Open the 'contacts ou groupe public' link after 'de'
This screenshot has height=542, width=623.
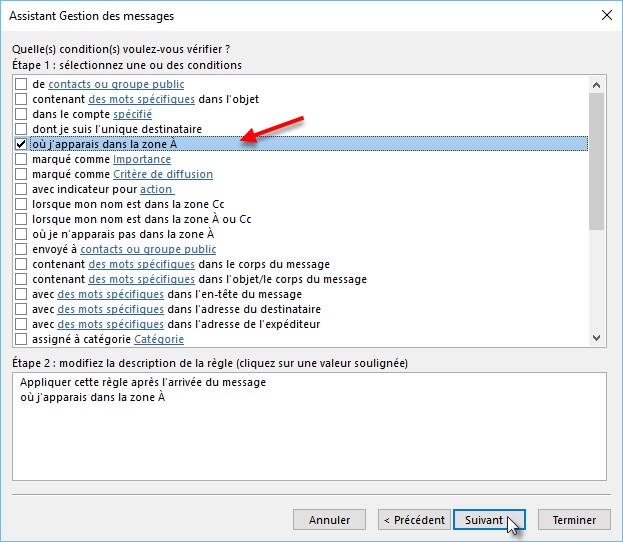pos(116,84)
